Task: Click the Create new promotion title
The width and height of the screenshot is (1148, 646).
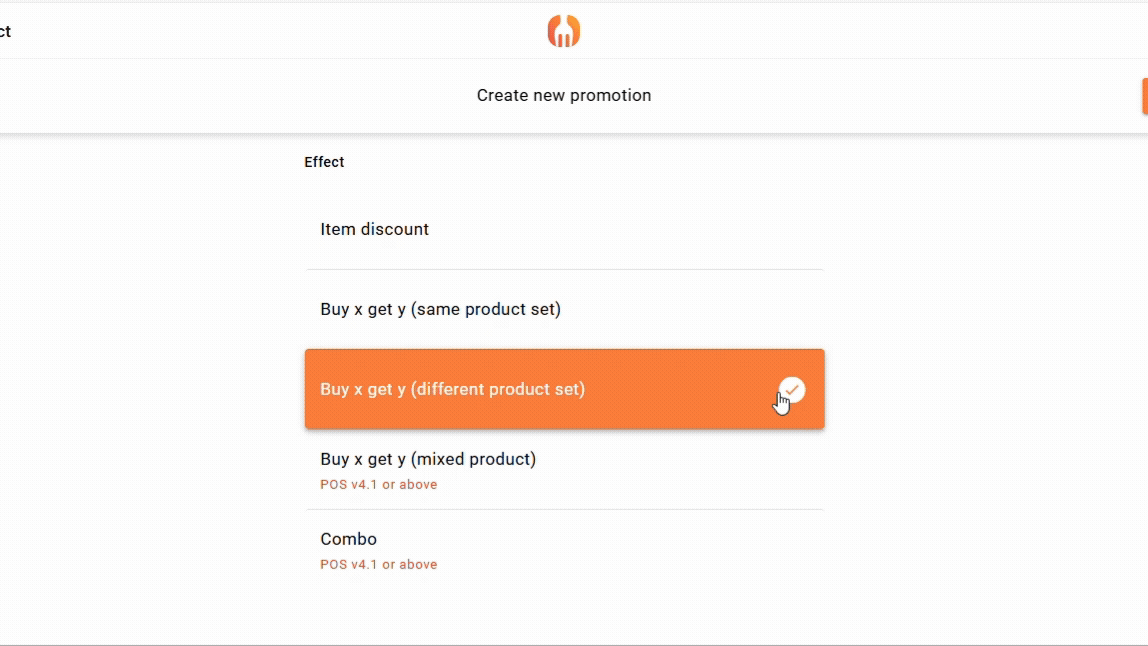Action: pos(564,95)
